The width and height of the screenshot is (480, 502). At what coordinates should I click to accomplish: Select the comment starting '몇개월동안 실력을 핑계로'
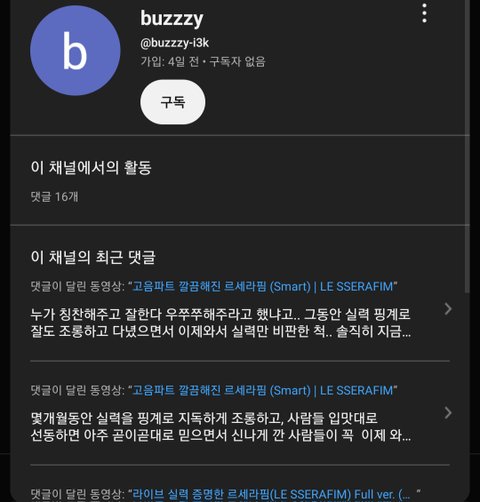point(220,427)
